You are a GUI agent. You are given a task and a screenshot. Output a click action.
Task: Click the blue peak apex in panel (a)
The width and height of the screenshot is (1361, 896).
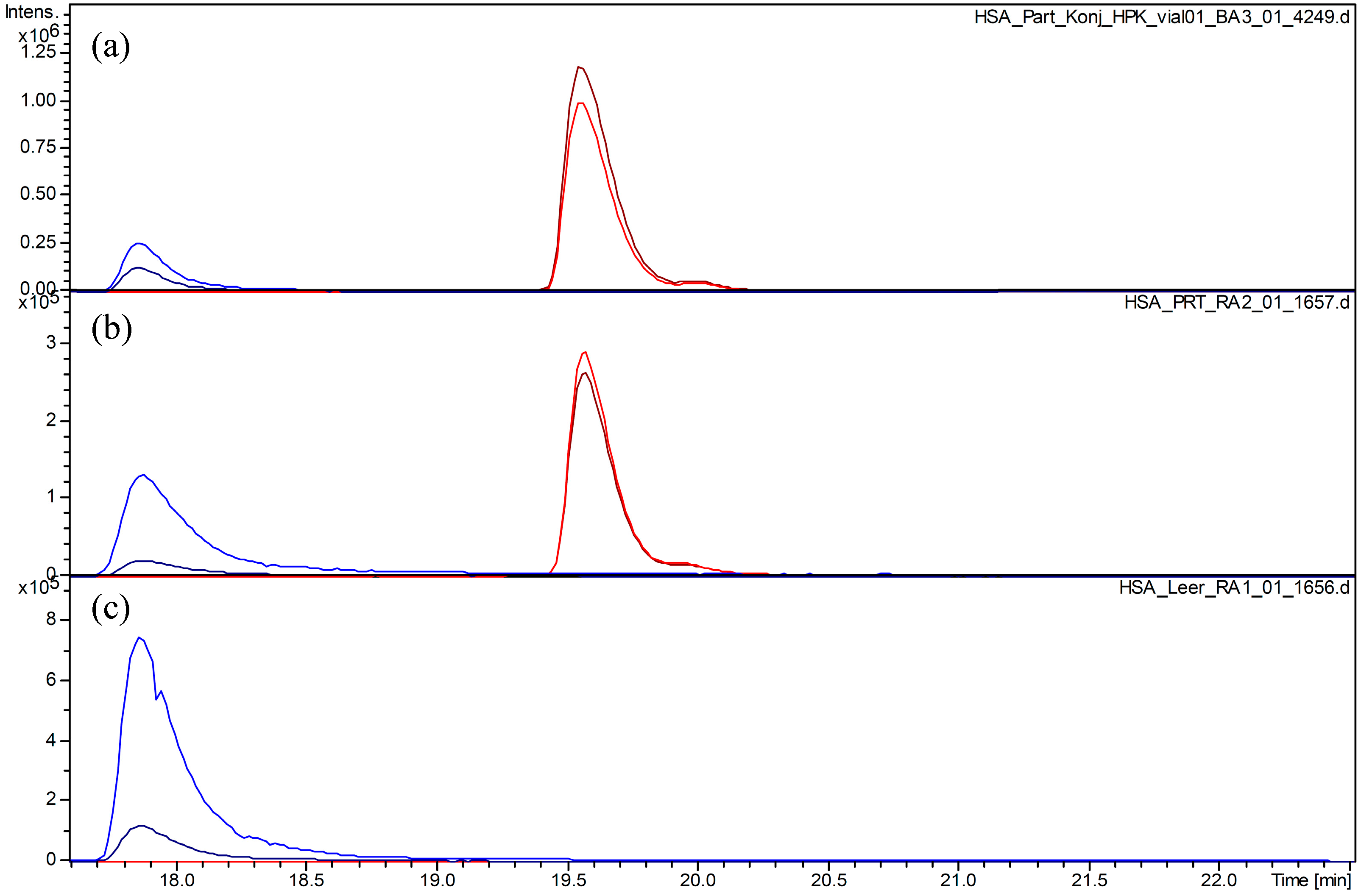pos(139,243)
